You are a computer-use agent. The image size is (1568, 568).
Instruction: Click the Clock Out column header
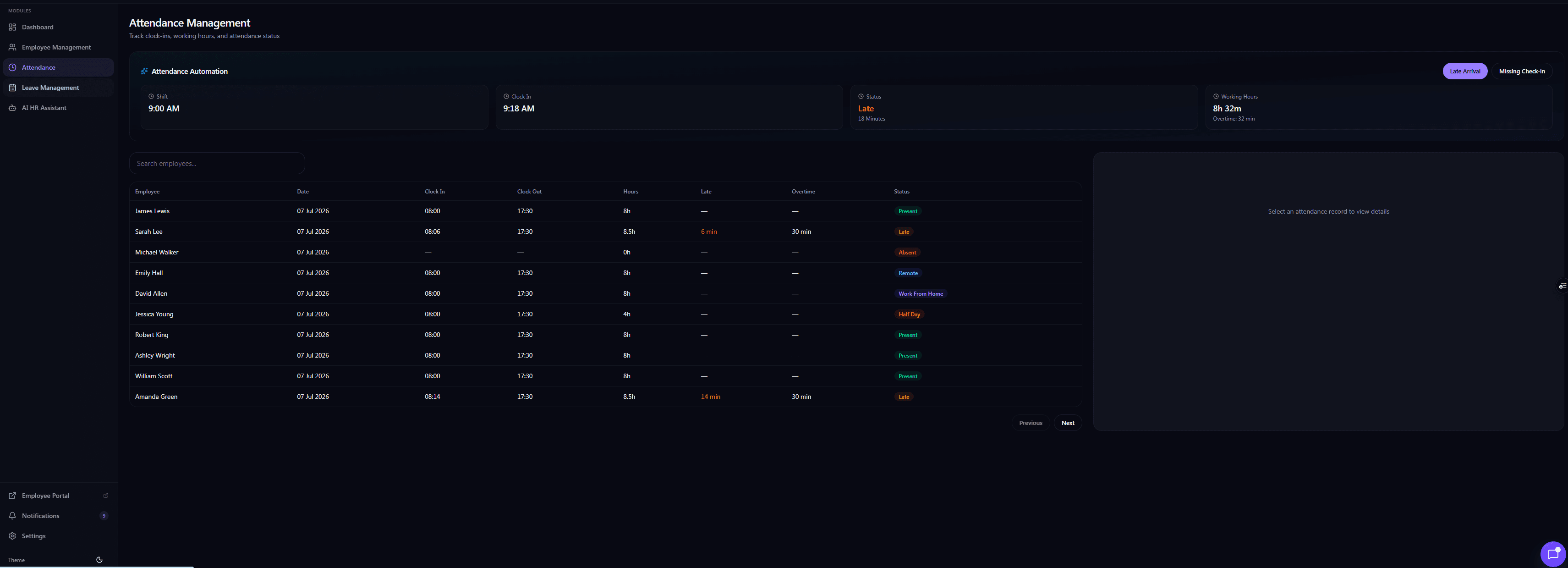coord(529,191)
